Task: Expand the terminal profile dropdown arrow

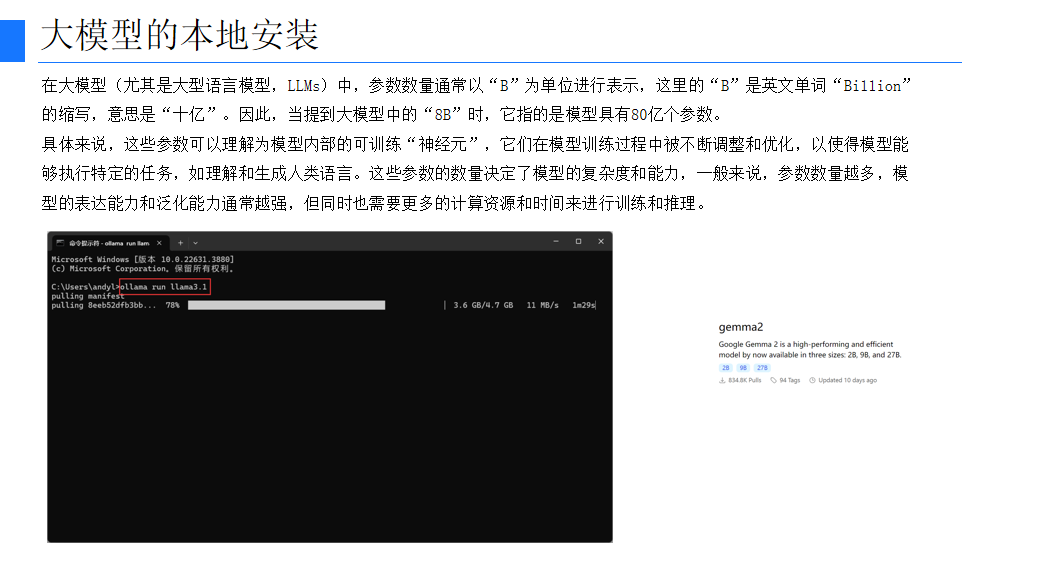Action: [x=195, y=243]
